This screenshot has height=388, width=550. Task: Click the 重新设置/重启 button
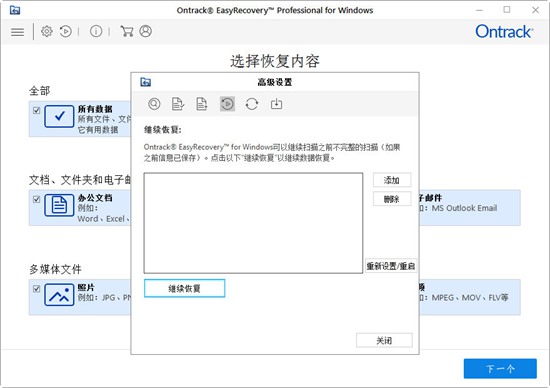(x=391, y=266)
